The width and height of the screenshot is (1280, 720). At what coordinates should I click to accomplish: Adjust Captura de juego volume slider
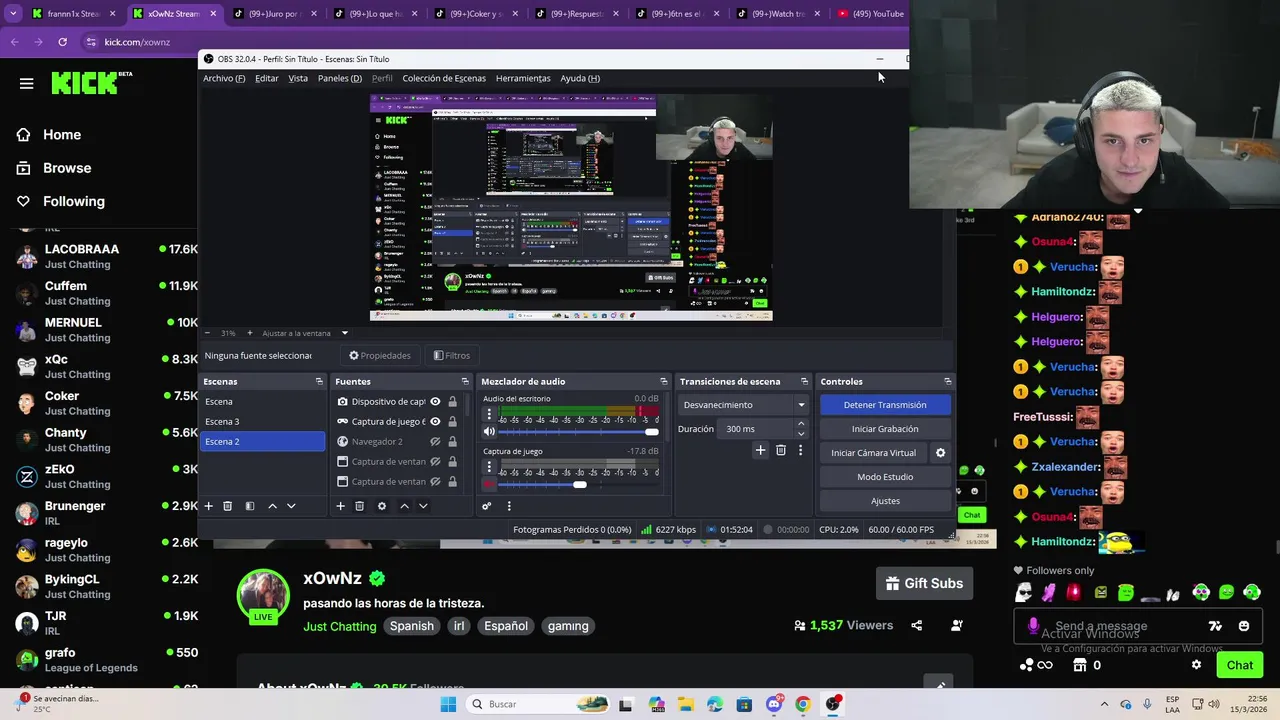pos(580,485)
